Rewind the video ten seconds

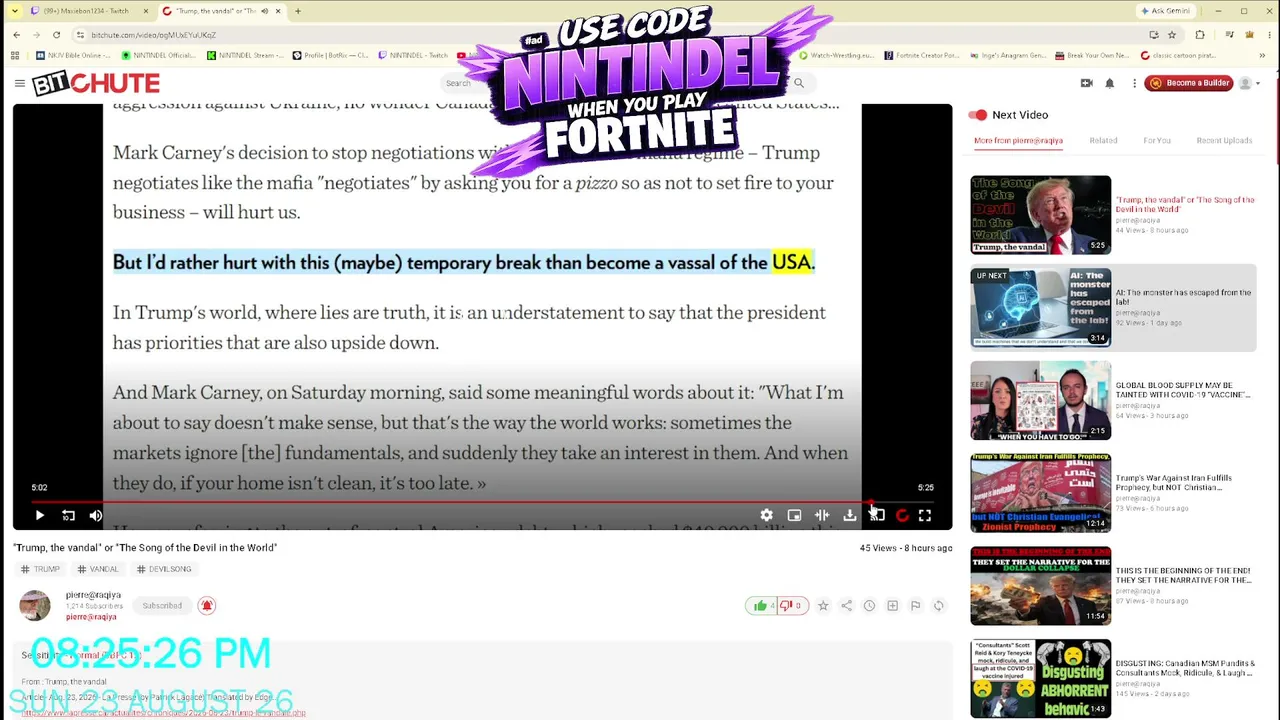tap(68, 516)
